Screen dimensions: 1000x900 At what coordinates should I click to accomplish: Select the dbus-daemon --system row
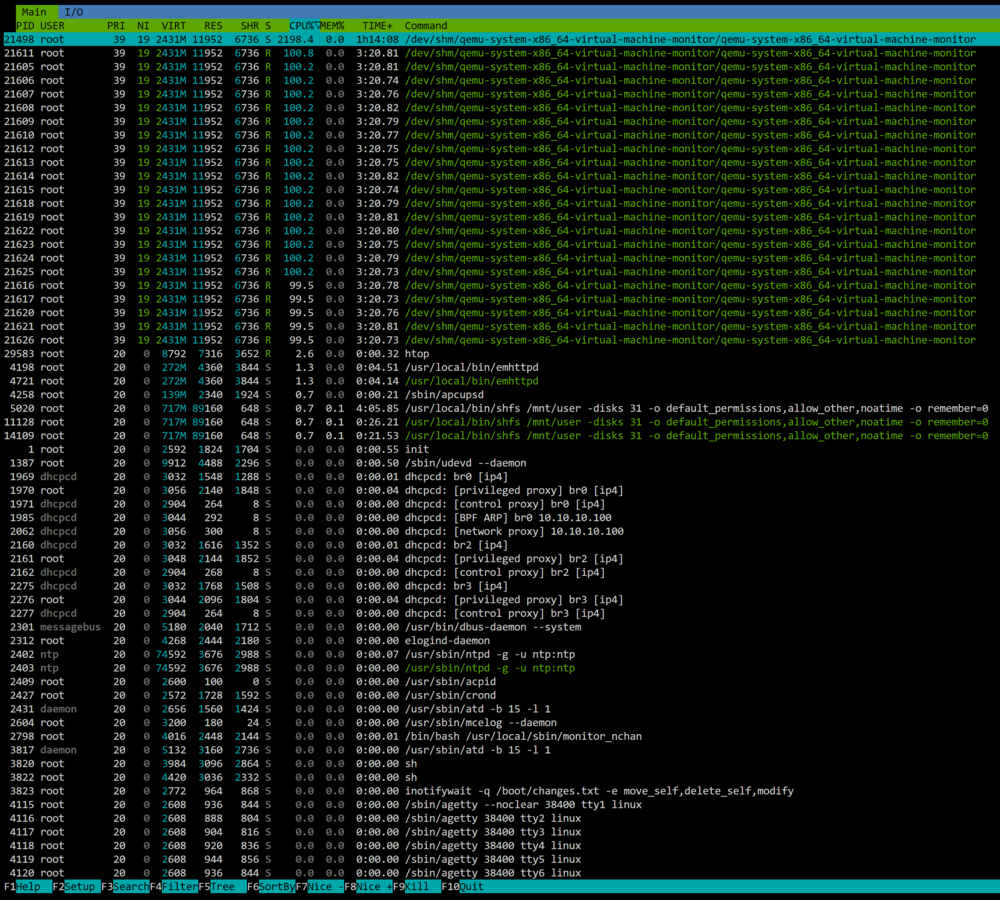[500, 627]
